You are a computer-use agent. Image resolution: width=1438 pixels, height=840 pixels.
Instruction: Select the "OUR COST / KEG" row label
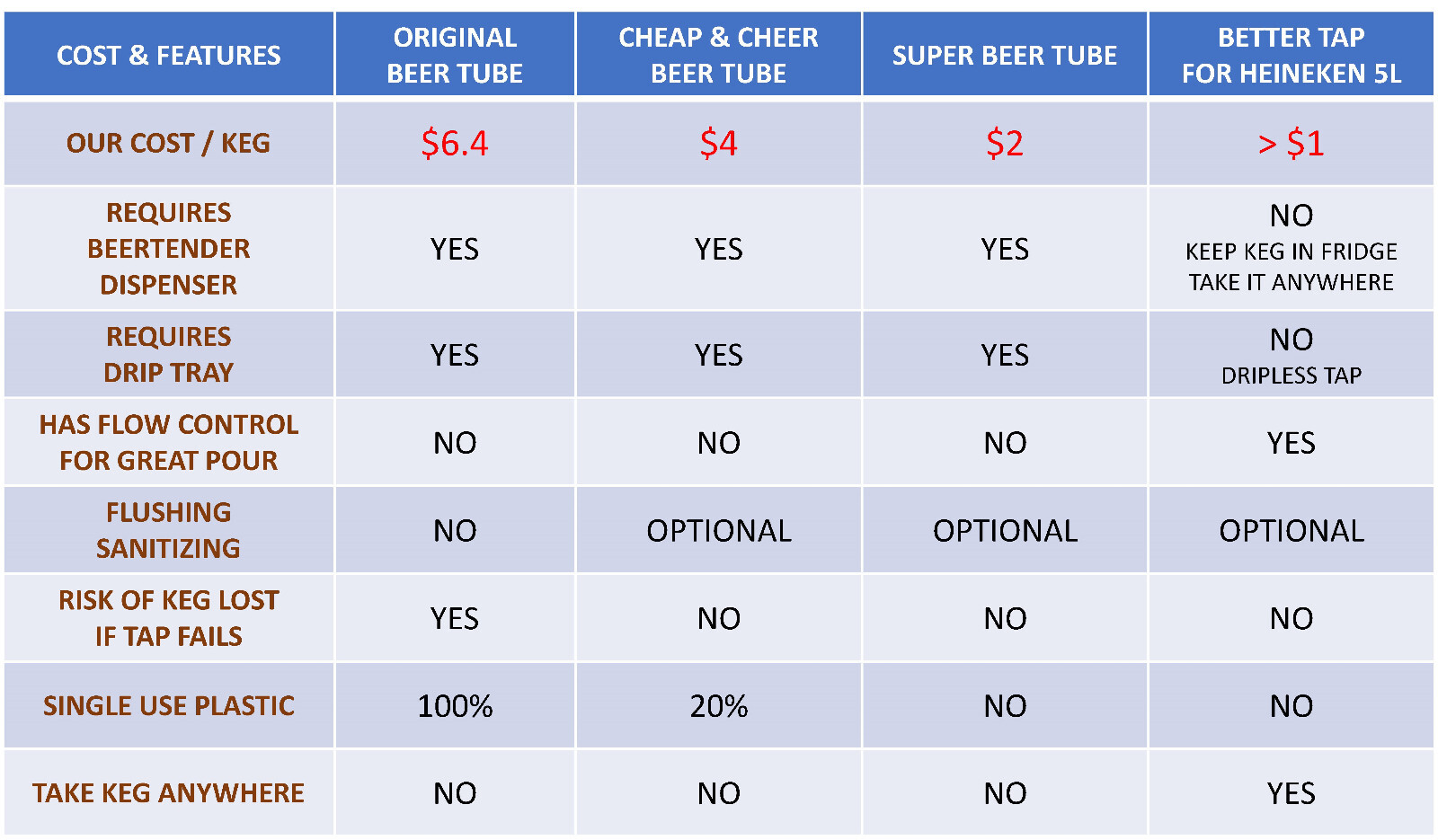[x=168, y=143]
